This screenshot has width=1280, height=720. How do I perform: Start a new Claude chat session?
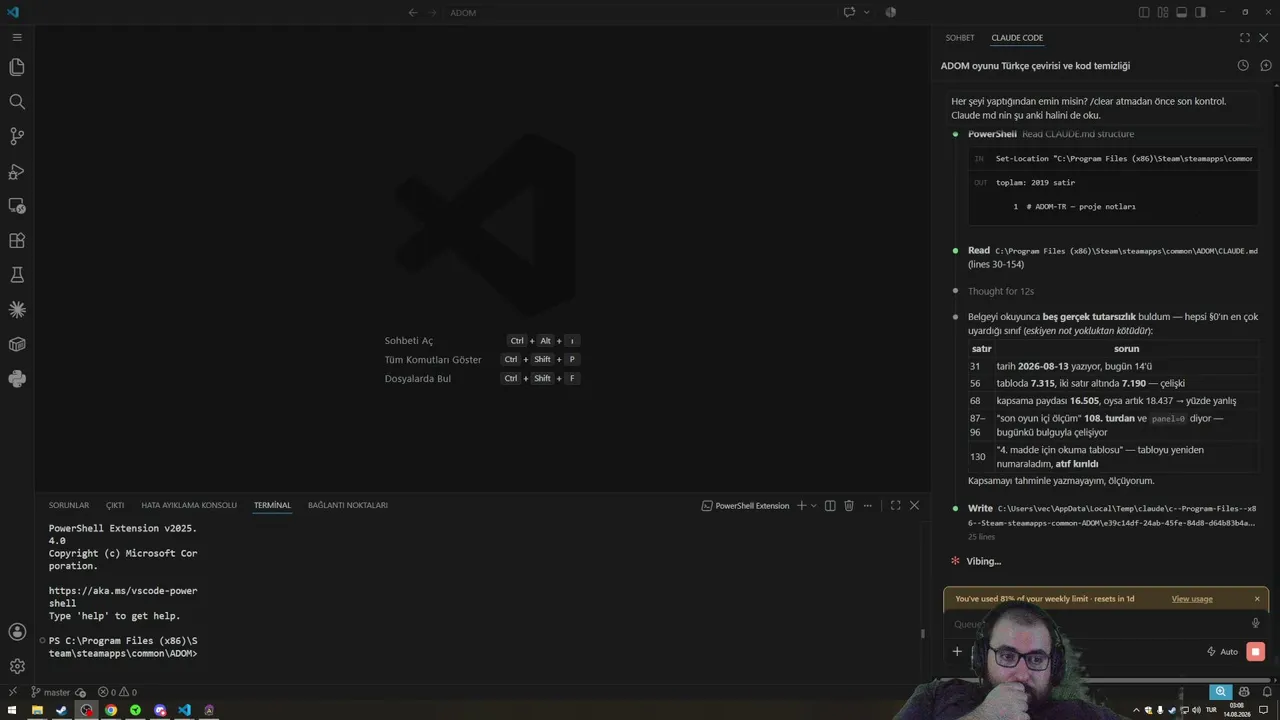coord(1265,66)
